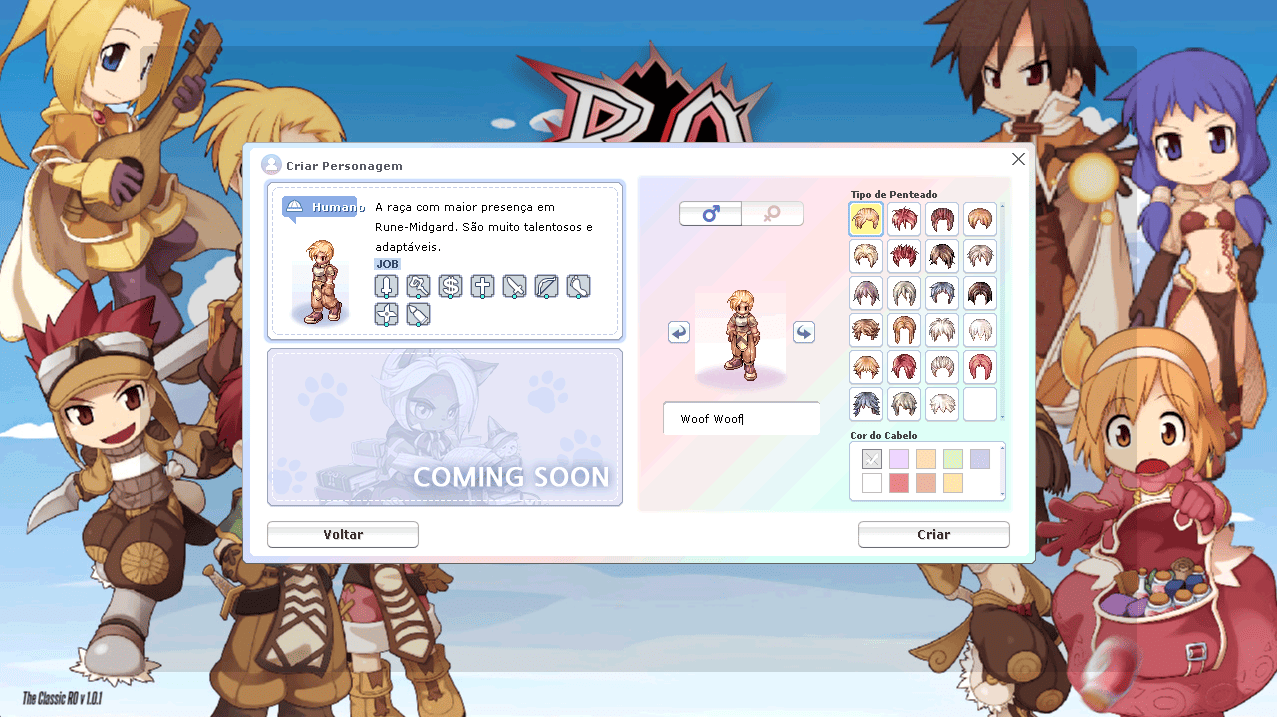Click the character sprite in center preview

pos(741,335)
